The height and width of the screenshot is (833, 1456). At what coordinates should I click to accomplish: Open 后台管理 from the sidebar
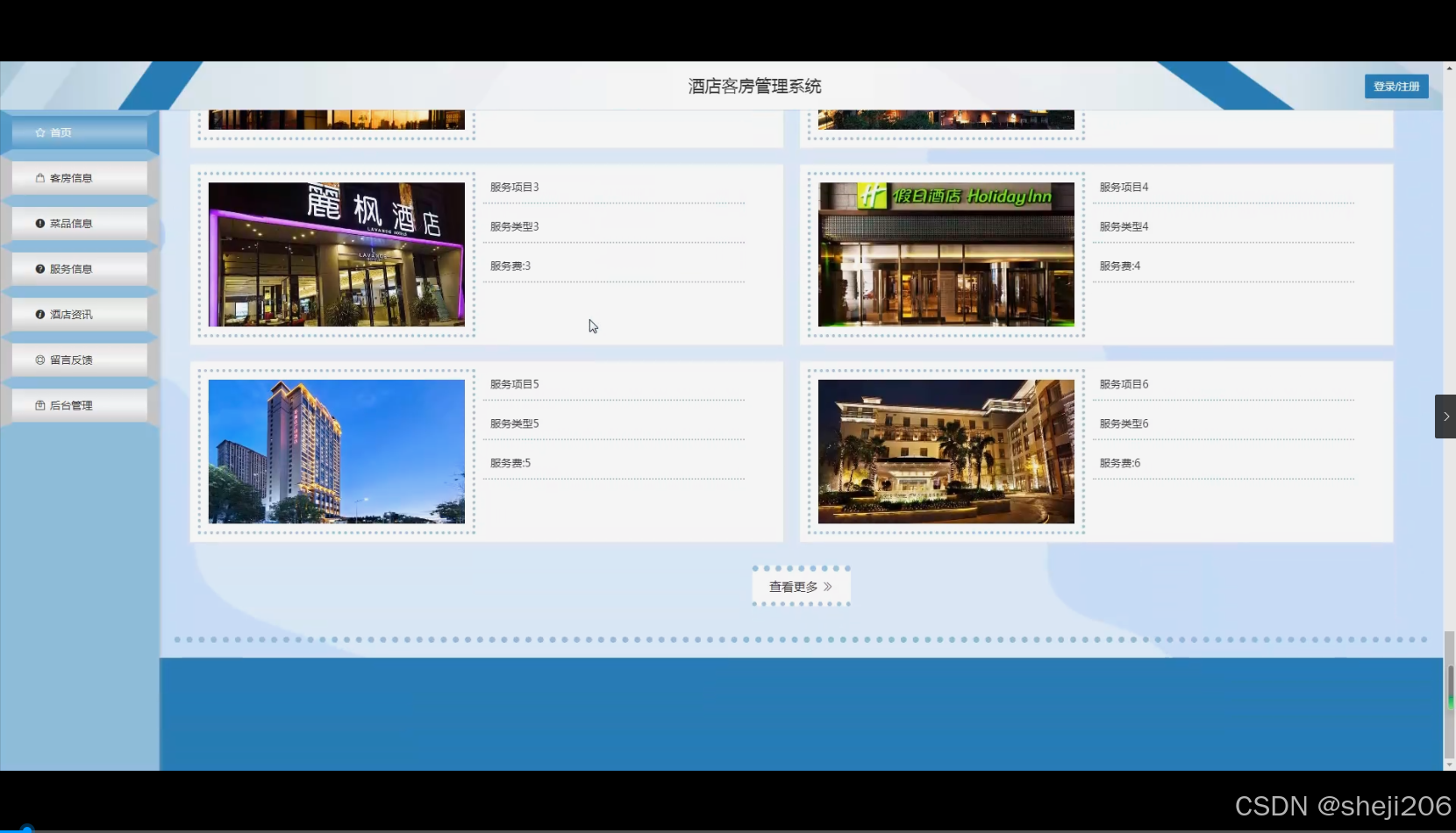point(80,406)
